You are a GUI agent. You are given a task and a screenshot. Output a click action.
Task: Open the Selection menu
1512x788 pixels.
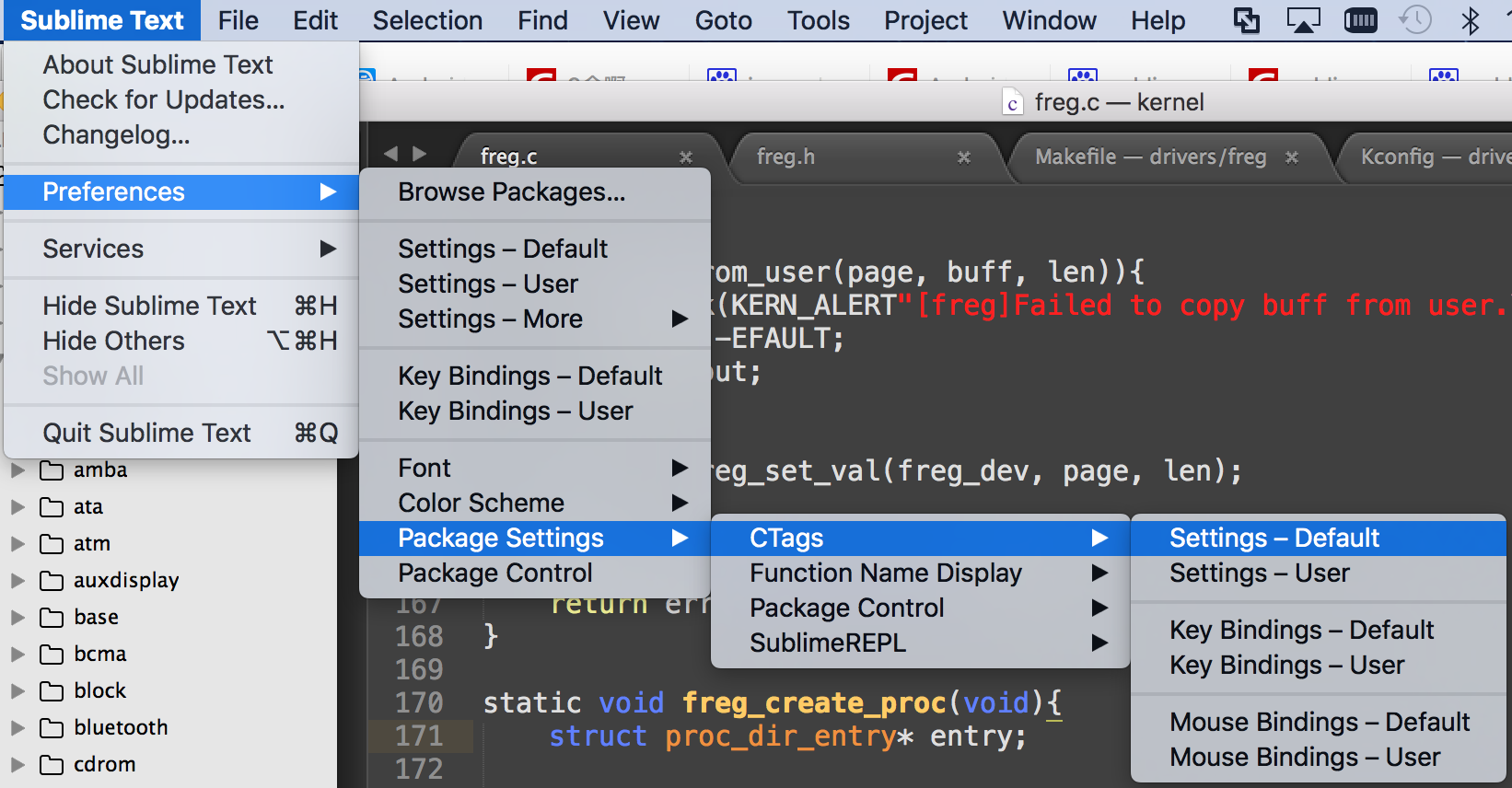click(x=427, y=20)
